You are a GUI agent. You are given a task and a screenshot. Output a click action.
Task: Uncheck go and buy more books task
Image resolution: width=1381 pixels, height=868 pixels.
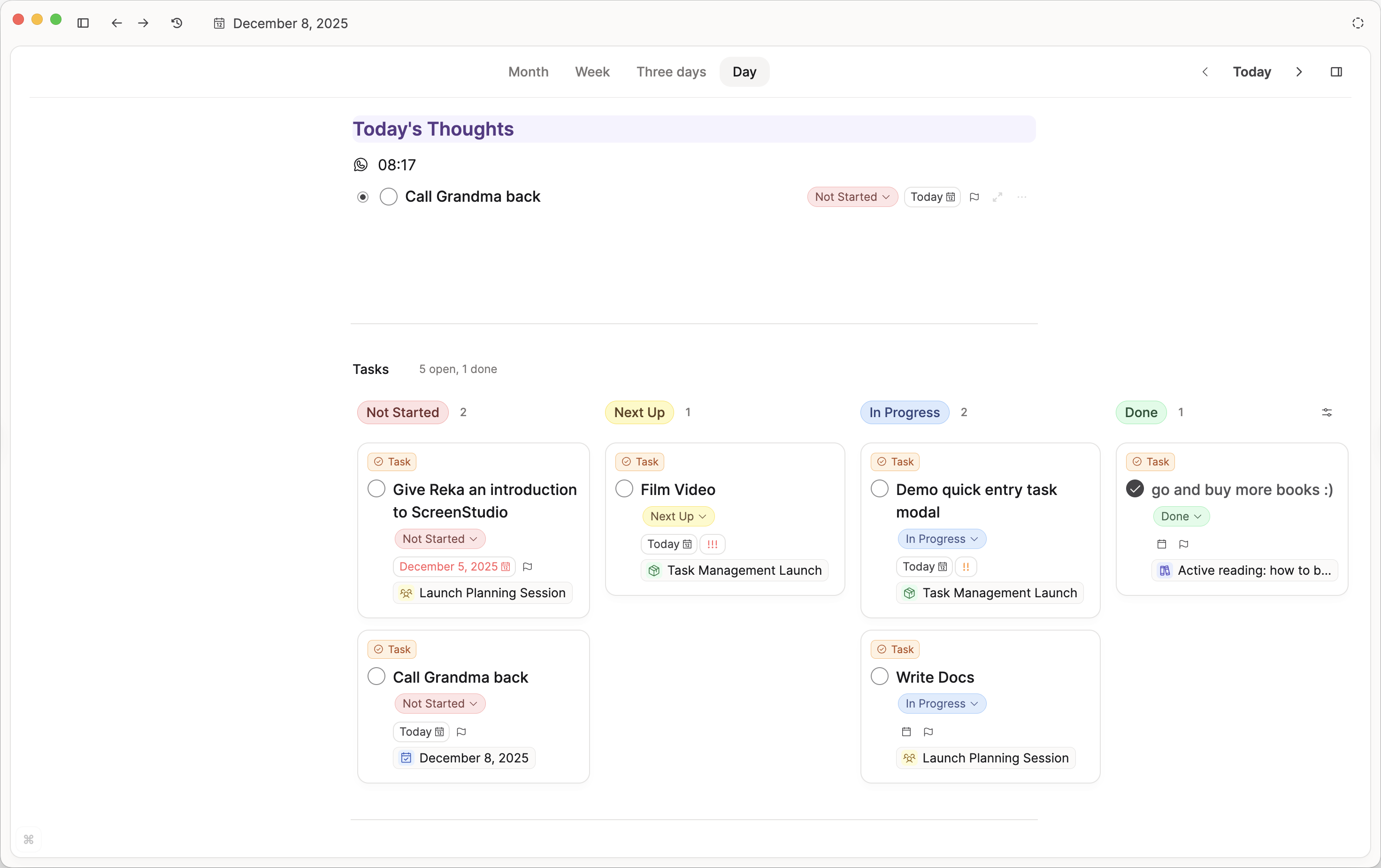(1135, 489)
